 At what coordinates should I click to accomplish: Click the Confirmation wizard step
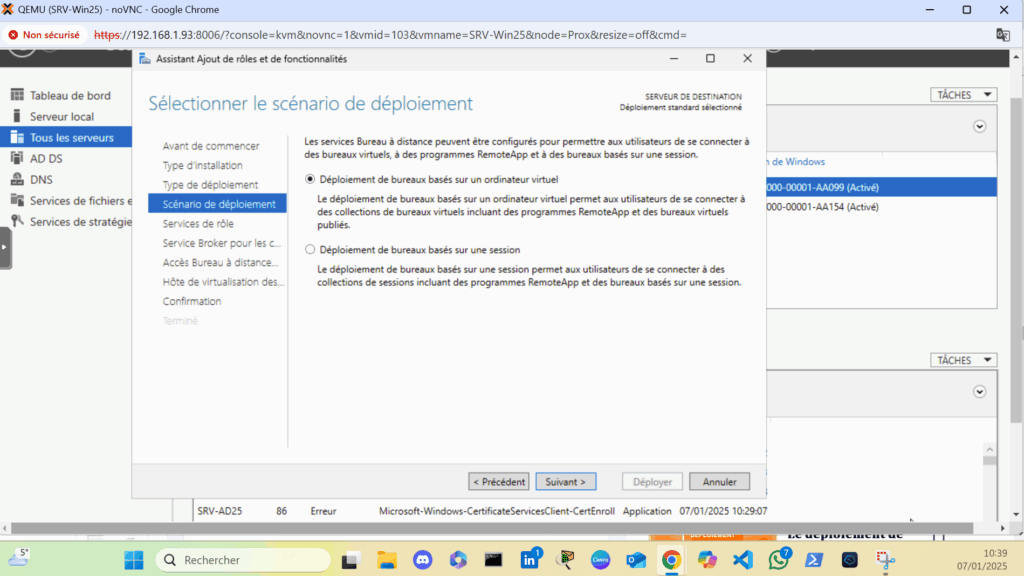(192, 301)
